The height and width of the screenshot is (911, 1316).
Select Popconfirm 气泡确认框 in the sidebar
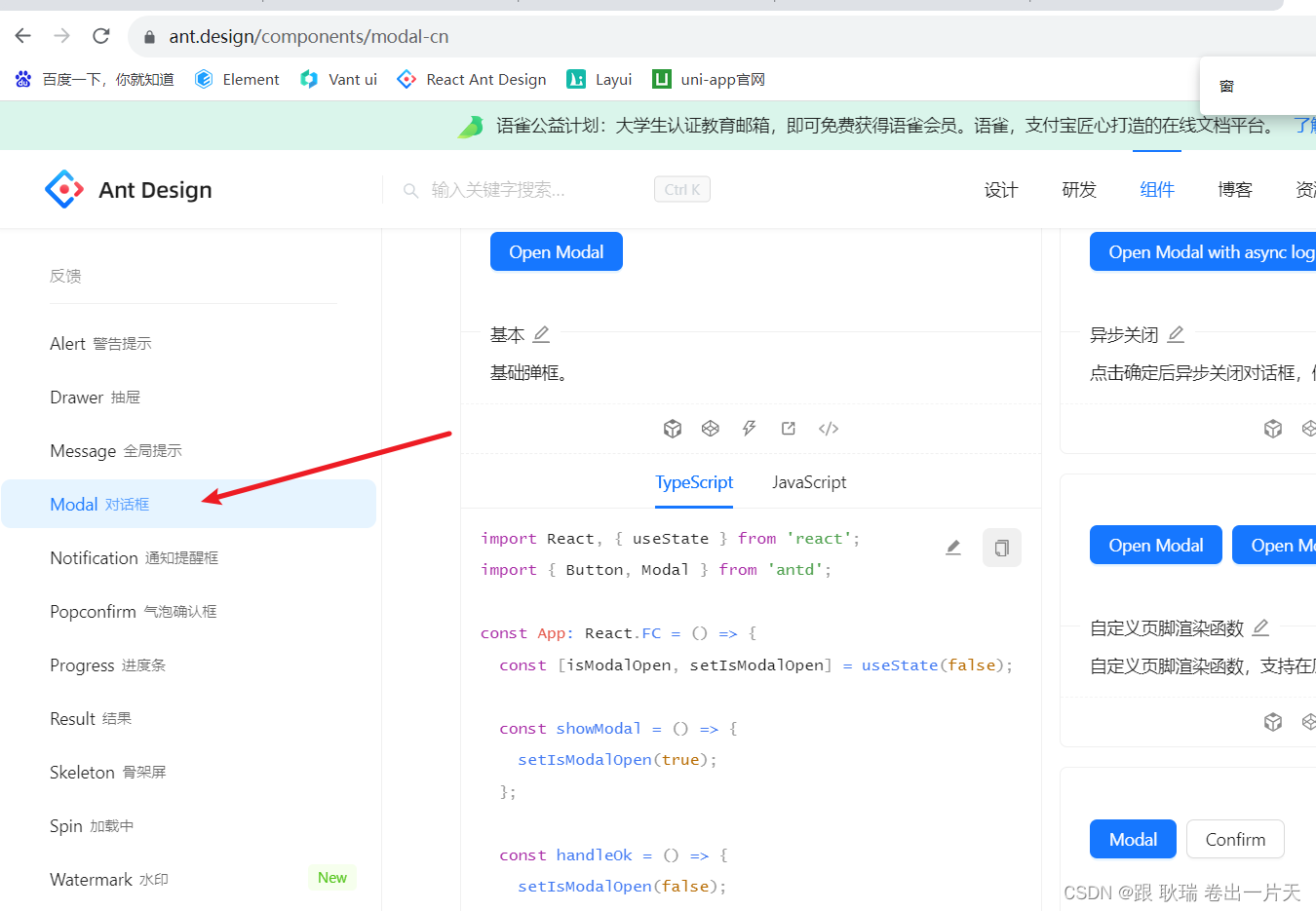pyautogui.click(x=189, y=611)
